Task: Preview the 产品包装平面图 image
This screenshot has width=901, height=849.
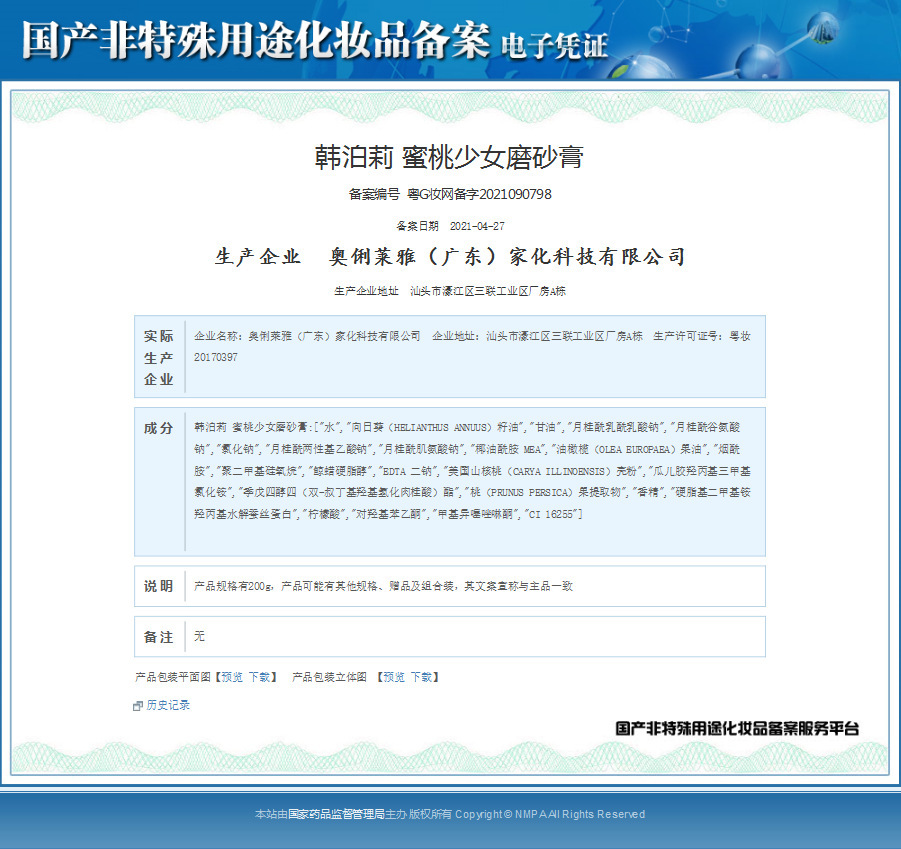Action: (x=232, y=677)
